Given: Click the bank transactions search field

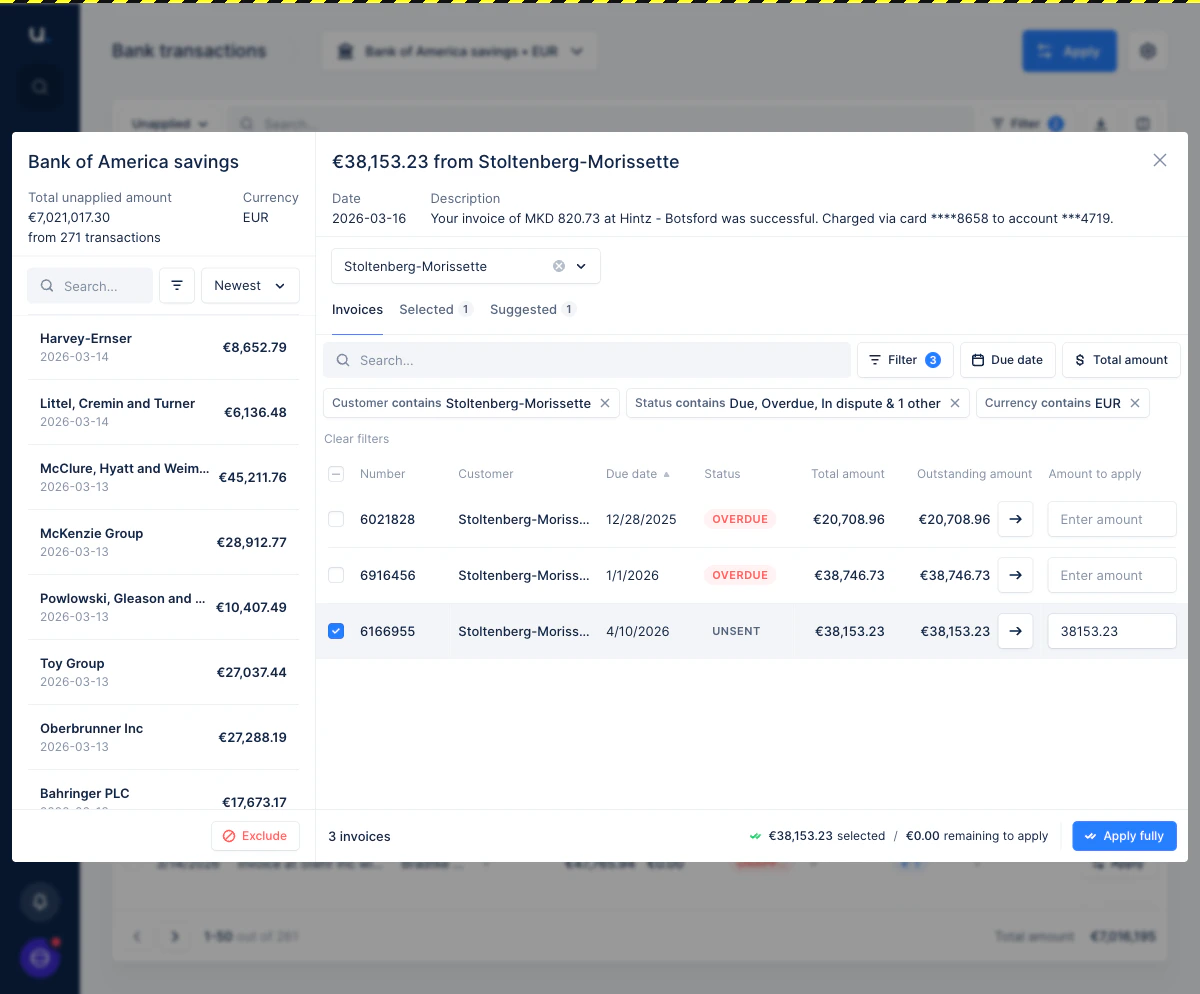Looking at the screenshot, I should pos(90,285).
